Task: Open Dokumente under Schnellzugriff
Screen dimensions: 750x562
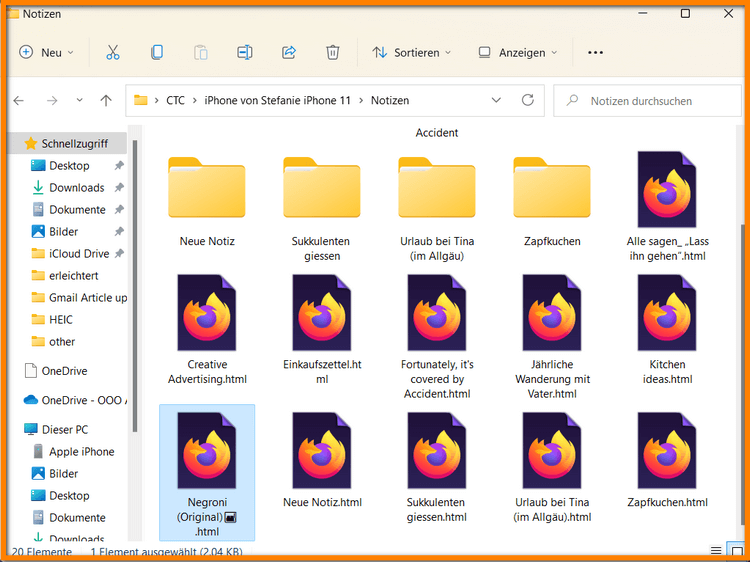Action: click(77, 209)
